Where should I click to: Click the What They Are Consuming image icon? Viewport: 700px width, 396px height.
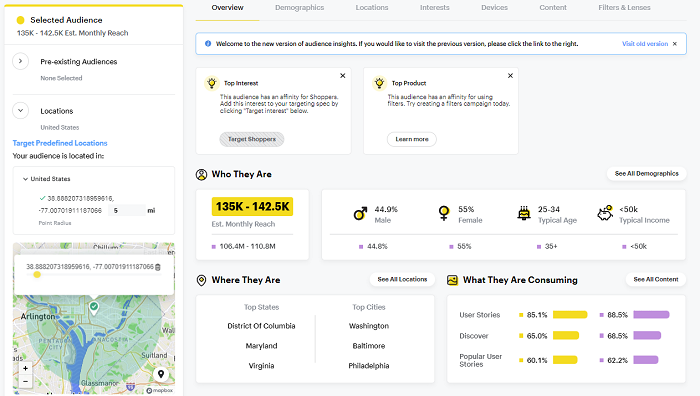pyautogui.click(x=452, y=280)
